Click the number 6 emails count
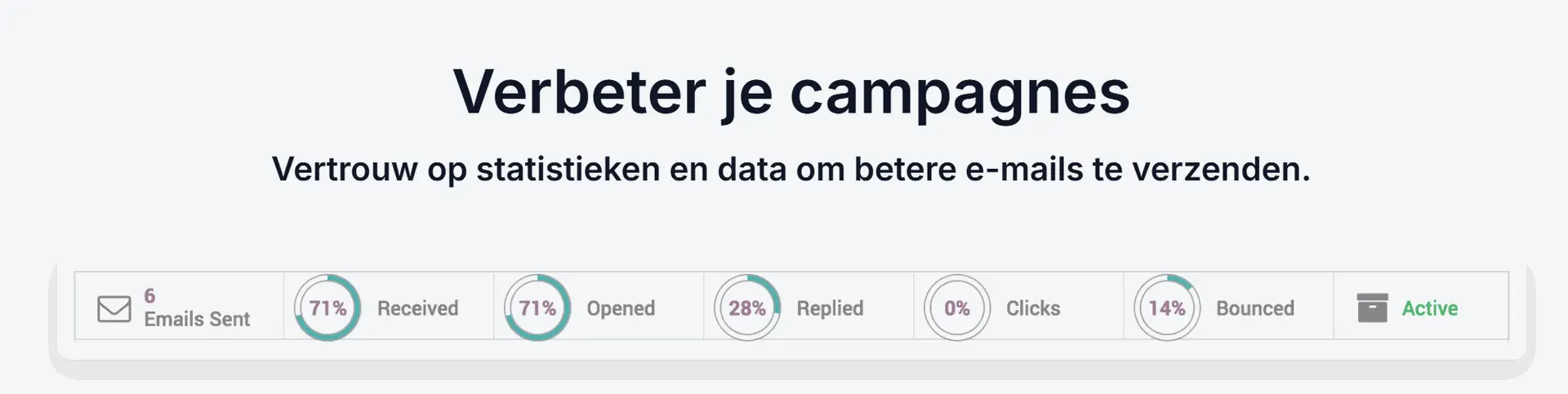The height and width of the screenshot is (394, 1568). click(149, 295)
